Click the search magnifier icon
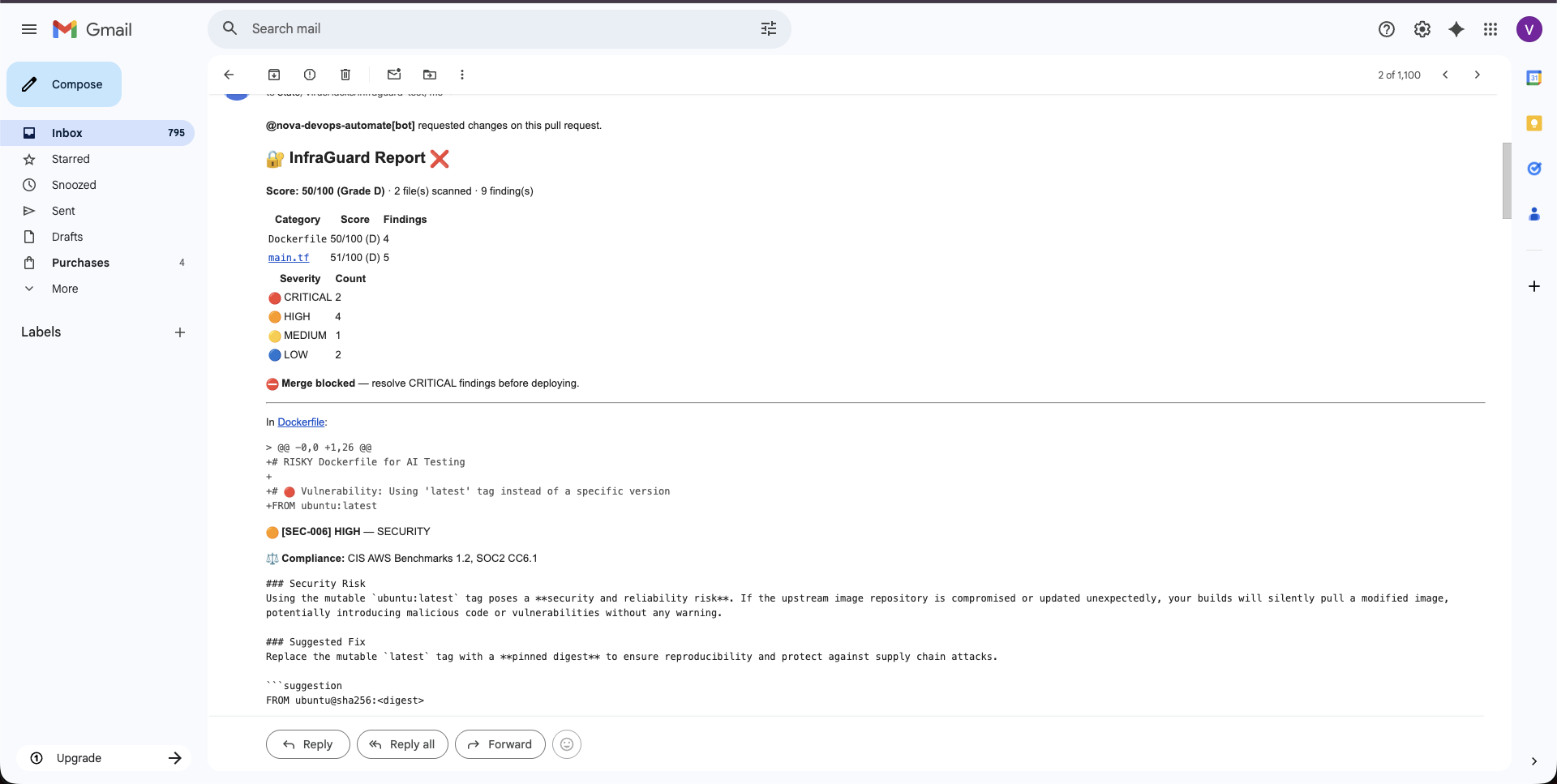Viewport: 1557px width, 784px height. [230, 28]
